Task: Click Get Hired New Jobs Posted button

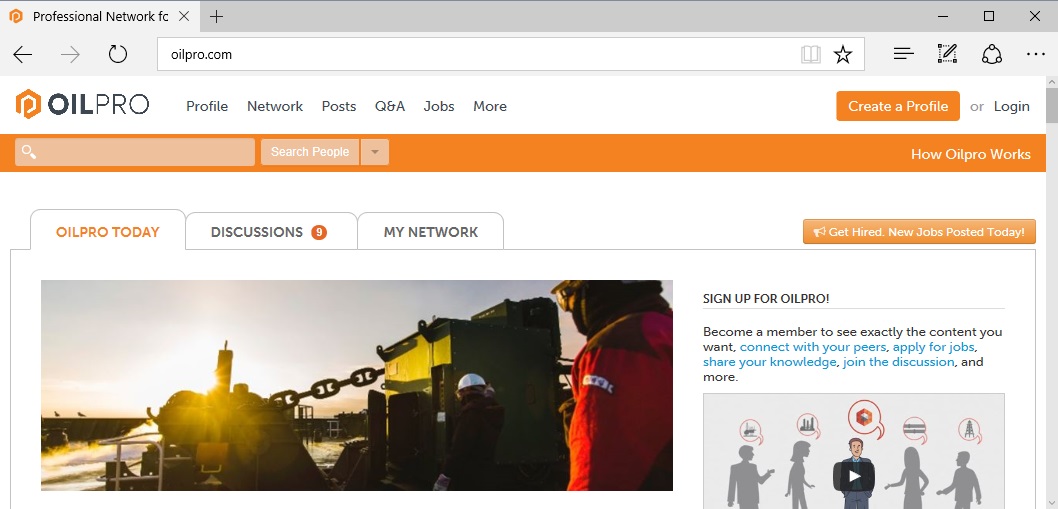Action: [x=919, y=232]
